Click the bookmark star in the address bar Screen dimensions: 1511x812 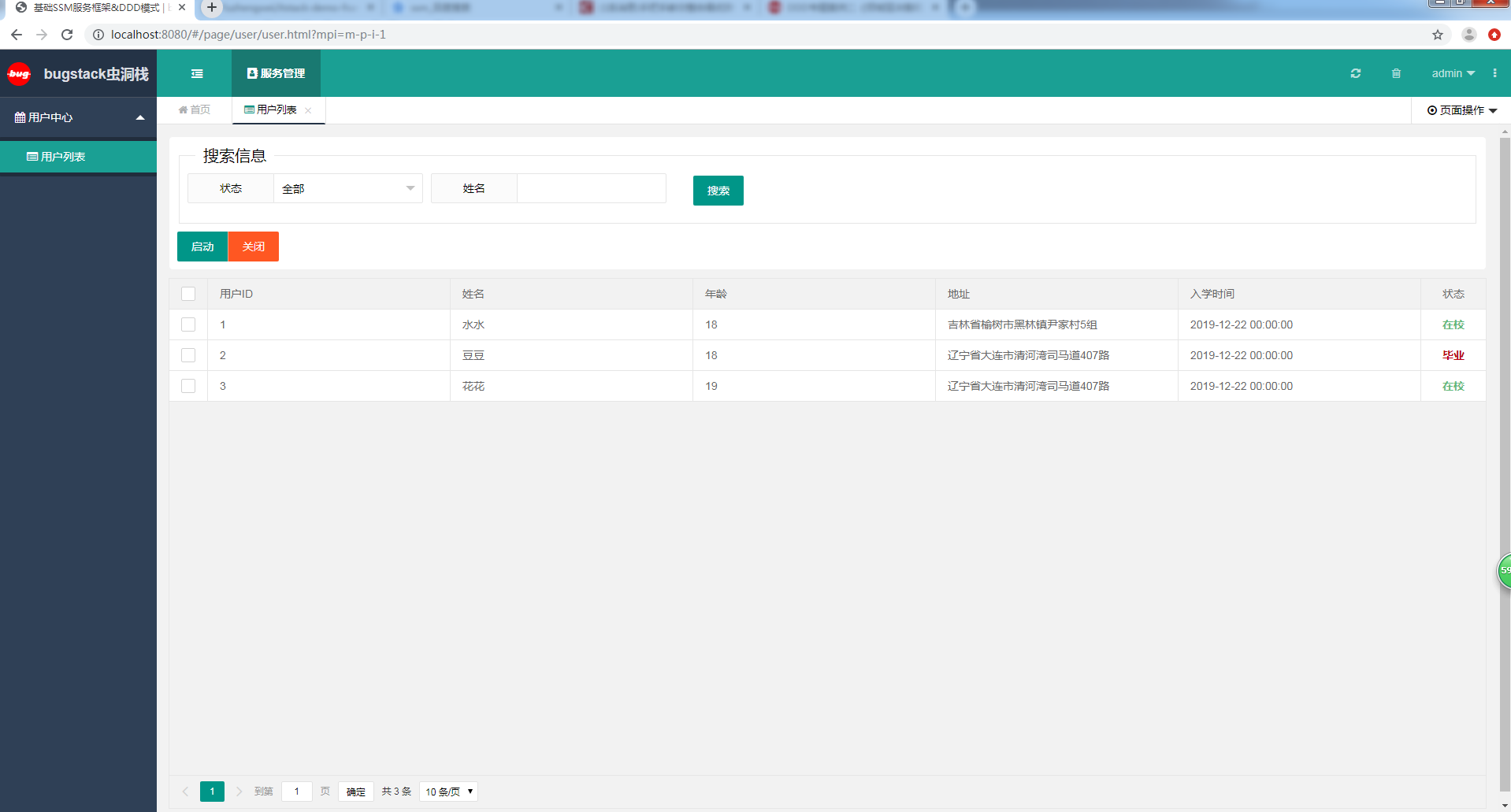1438,35
